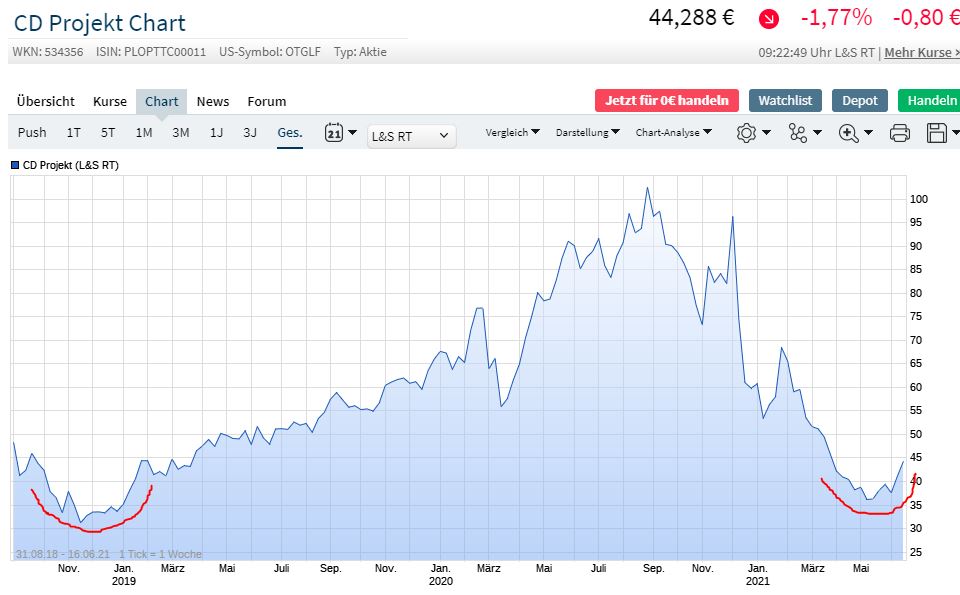This screenshot has height=595, width=960.
Task: Expand the Chart-Analyse dropdown
Action: click(x=673, y=132)
